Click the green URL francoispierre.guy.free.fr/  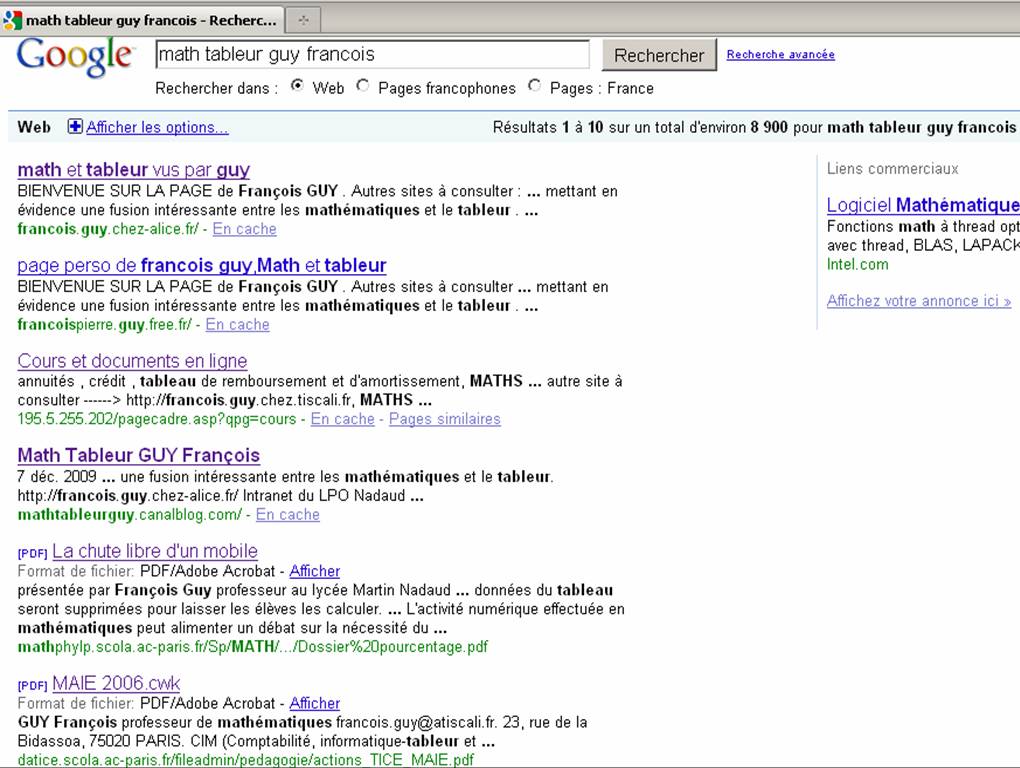104,324
